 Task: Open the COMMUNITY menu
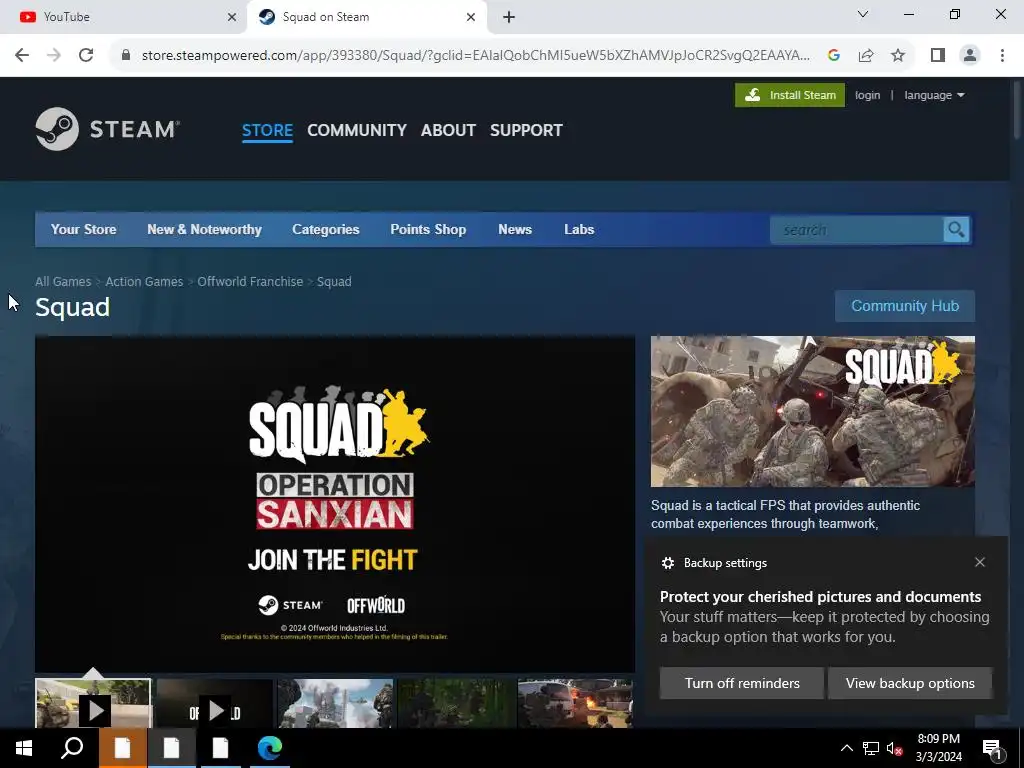(357, 130)
